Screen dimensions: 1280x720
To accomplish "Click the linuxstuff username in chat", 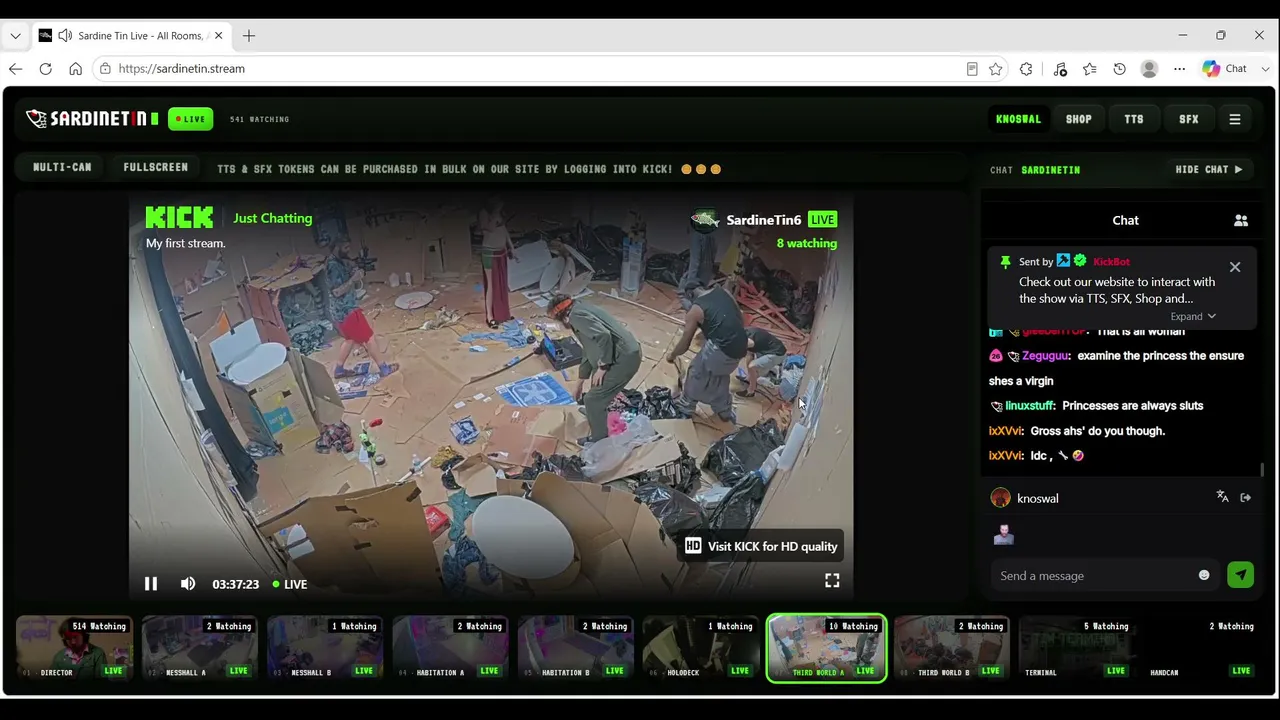I will [x=1030, y=406].
